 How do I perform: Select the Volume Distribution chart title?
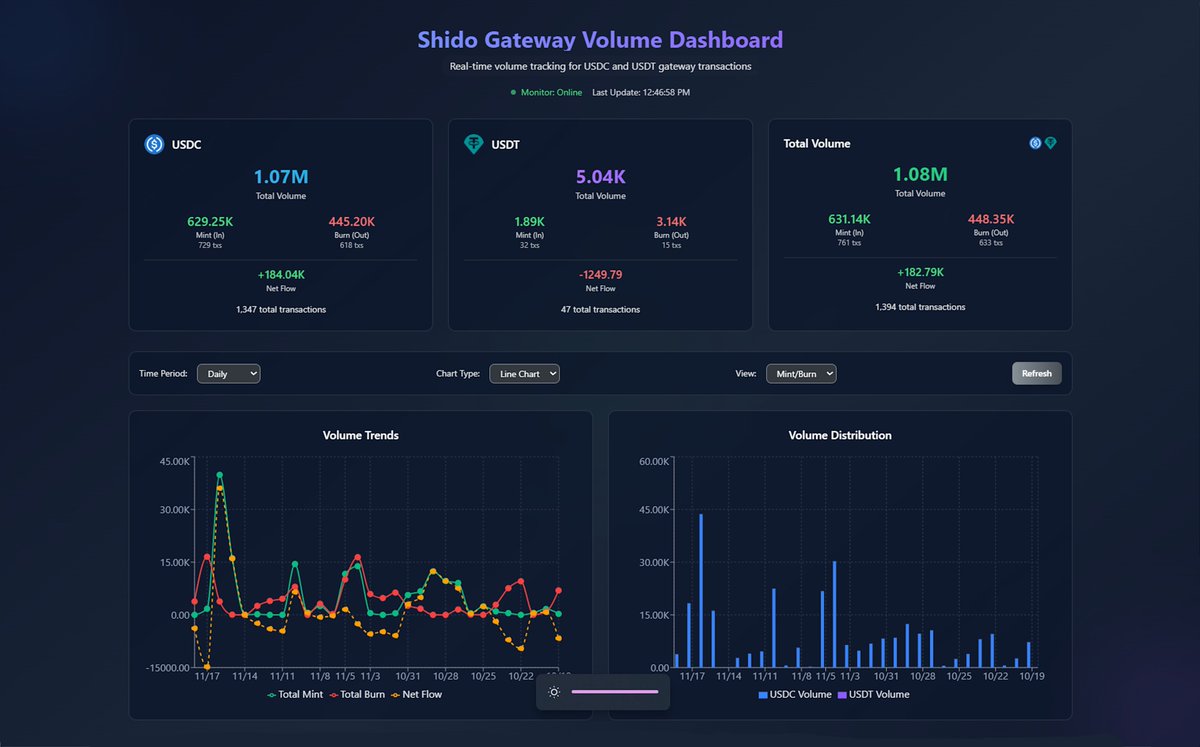[x=839, y=435]
